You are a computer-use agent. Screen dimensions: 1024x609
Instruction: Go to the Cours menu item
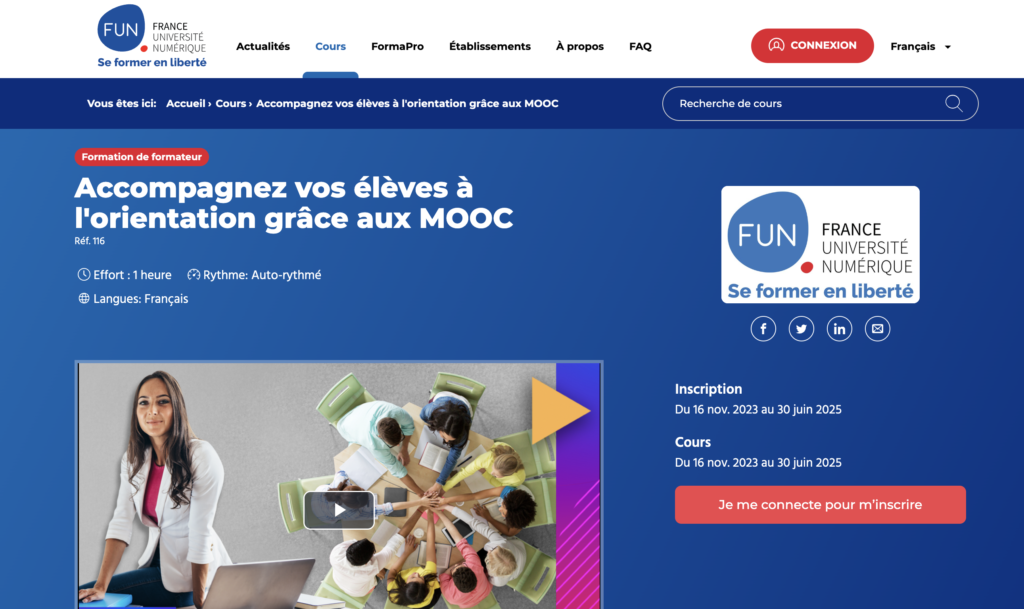tap(330, 46)
